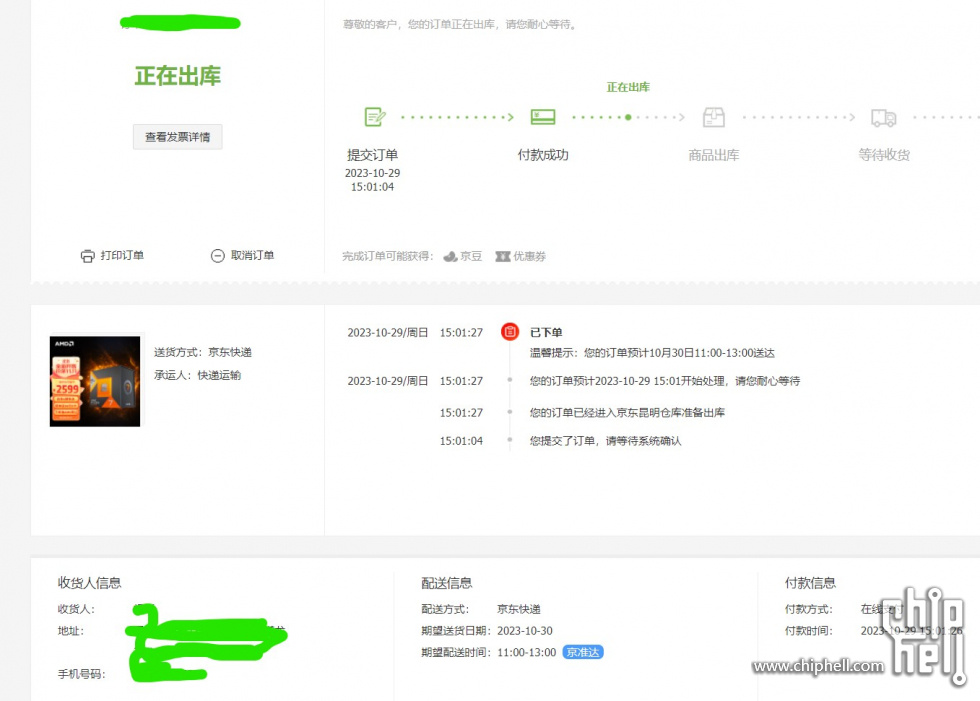The height and width of the screenshot is (701, 980).
Task: Click the 期望送货日期 2023-10-30 value
Action: (x=525, y=631)
